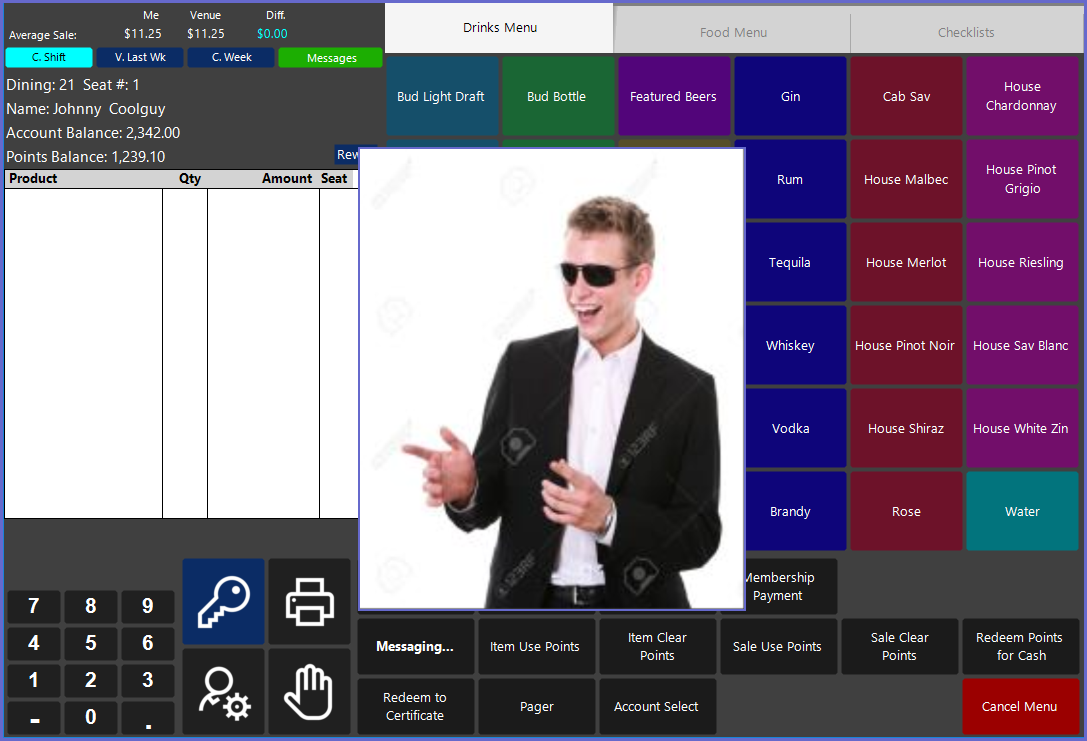Click the customer photo of Johnny Coolguy

coord(551,378)
